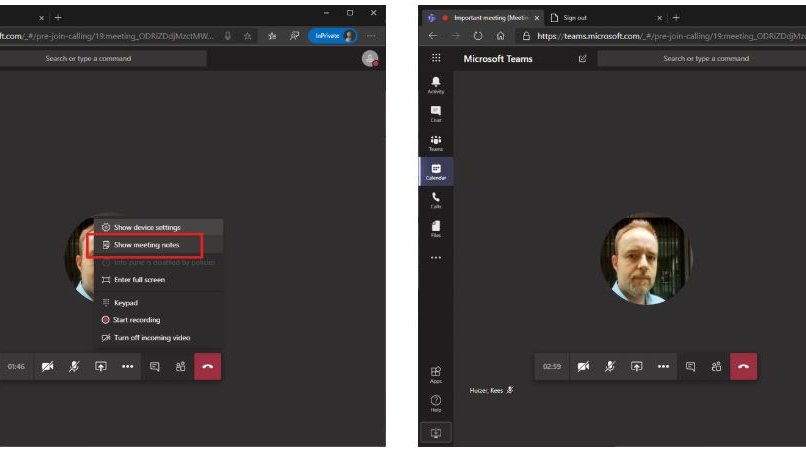Start new chat via compose icon
This screenshot has height=453, width=806.
point(582,59)
